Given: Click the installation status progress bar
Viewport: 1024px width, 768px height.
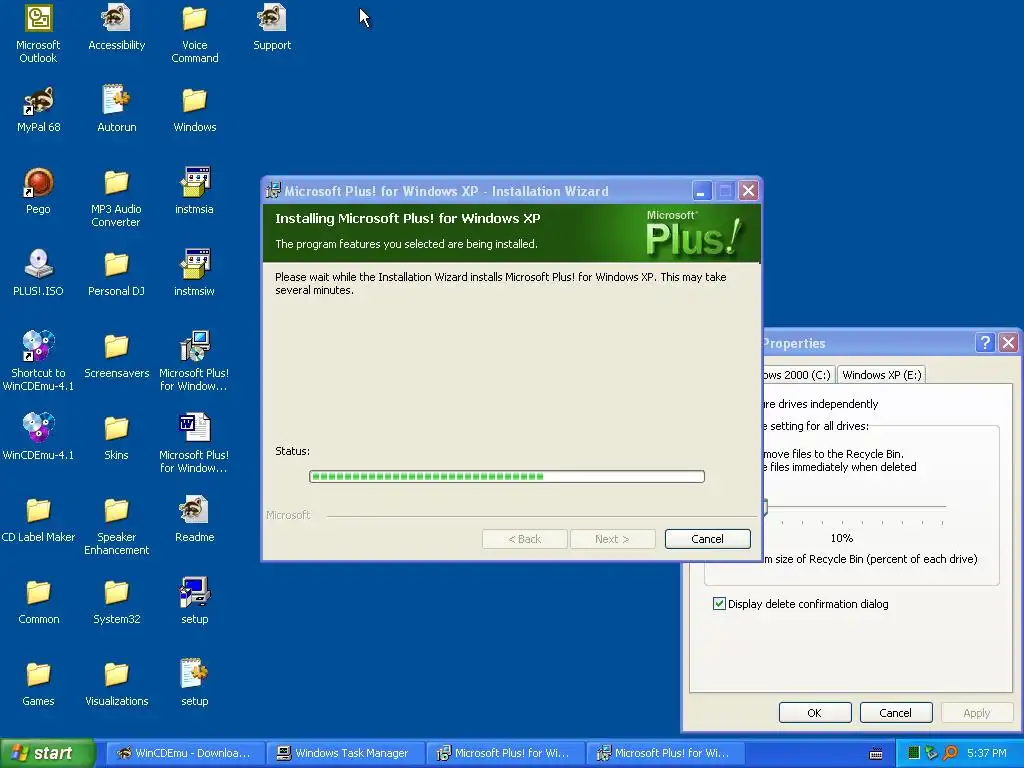Looking at the screenshot, I should [507, 476].
